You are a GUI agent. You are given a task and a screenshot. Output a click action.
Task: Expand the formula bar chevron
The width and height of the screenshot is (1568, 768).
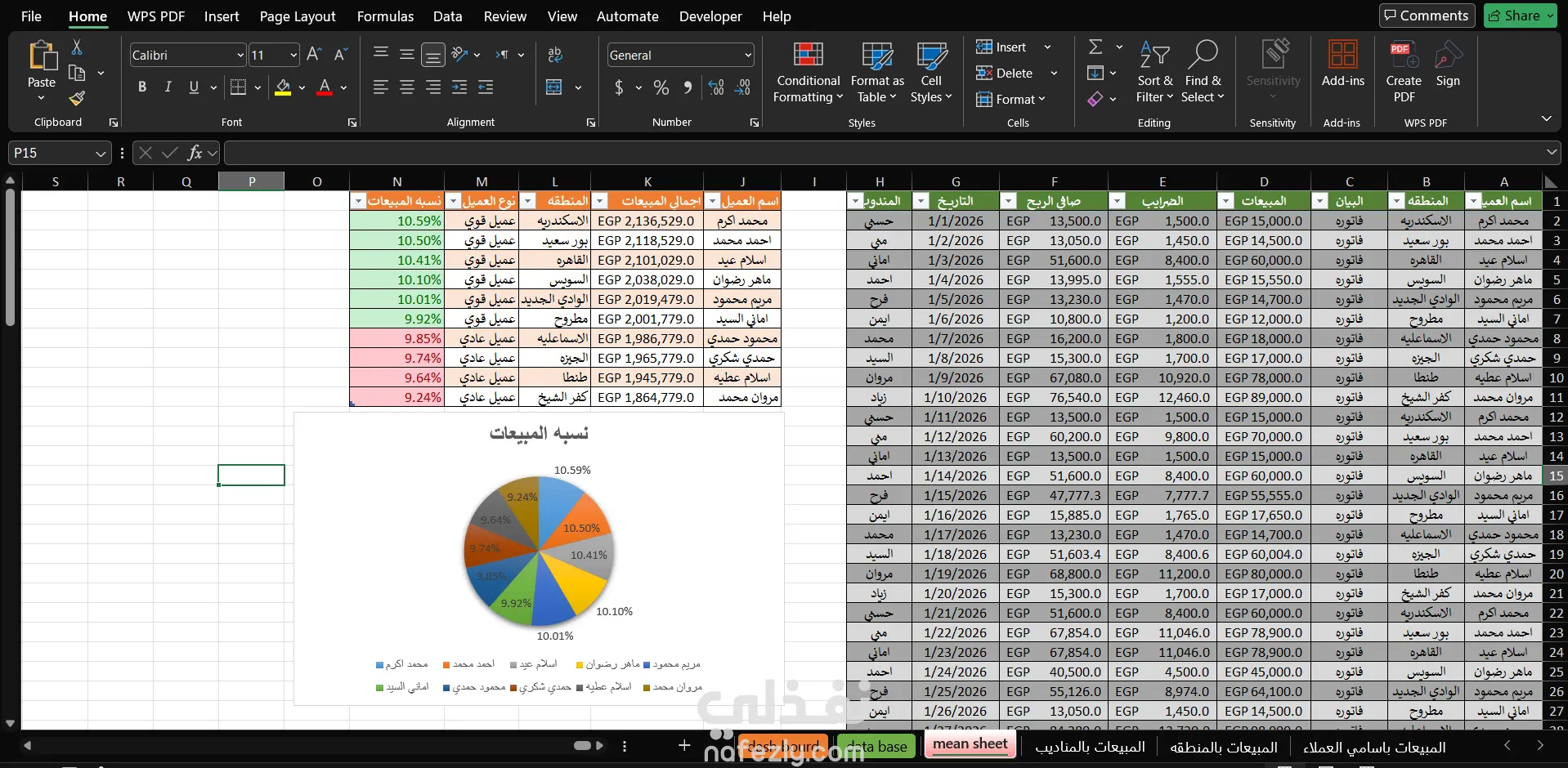1552,152
